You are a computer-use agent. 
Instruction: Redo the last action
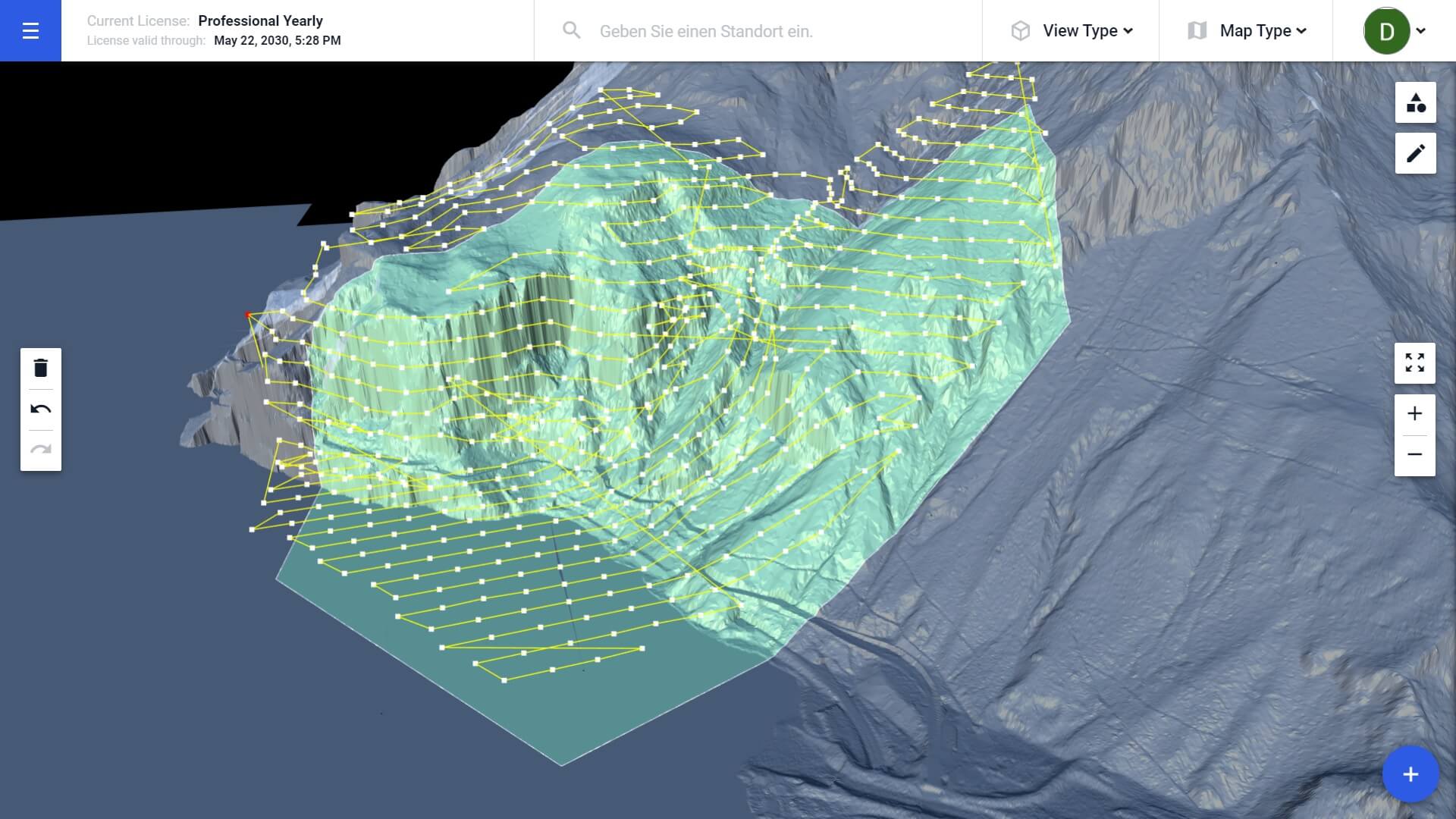pos(41,450)
